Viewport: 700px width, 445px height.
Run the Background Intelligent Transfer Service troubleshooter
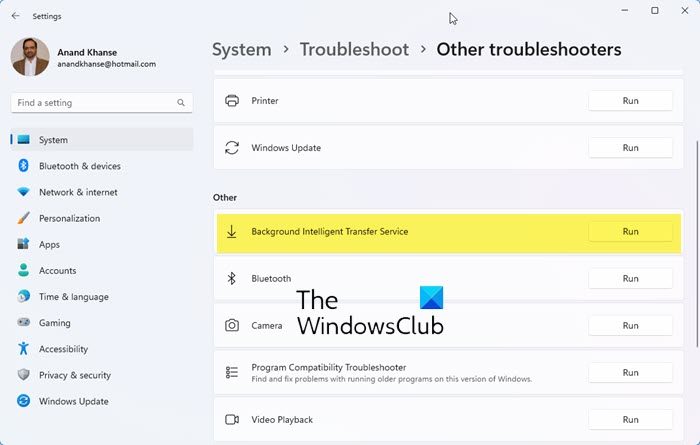tap(630, 232)
